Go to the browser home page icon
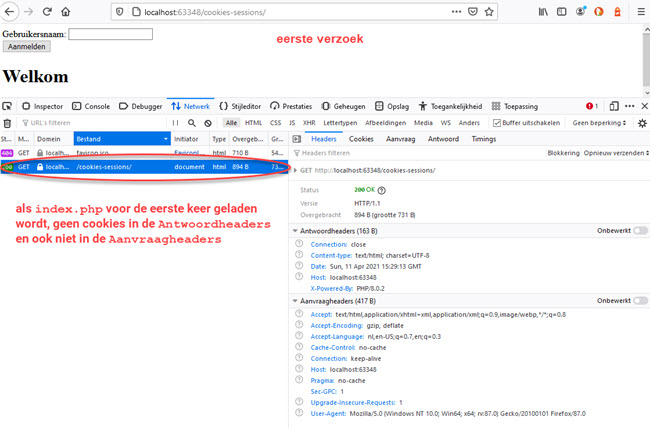650x429 pixels. (x=66, y=12)
